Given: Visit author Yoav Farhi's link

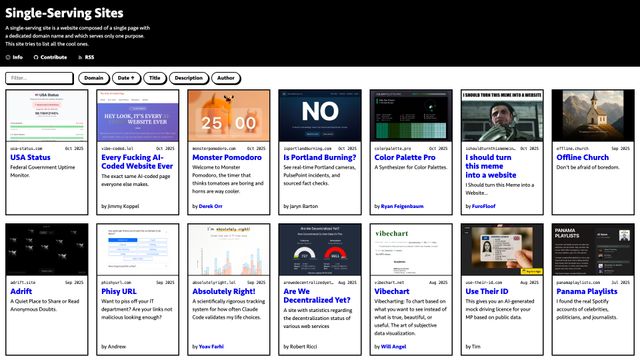Looking at the screenshot, I should (x=211, y=347).
